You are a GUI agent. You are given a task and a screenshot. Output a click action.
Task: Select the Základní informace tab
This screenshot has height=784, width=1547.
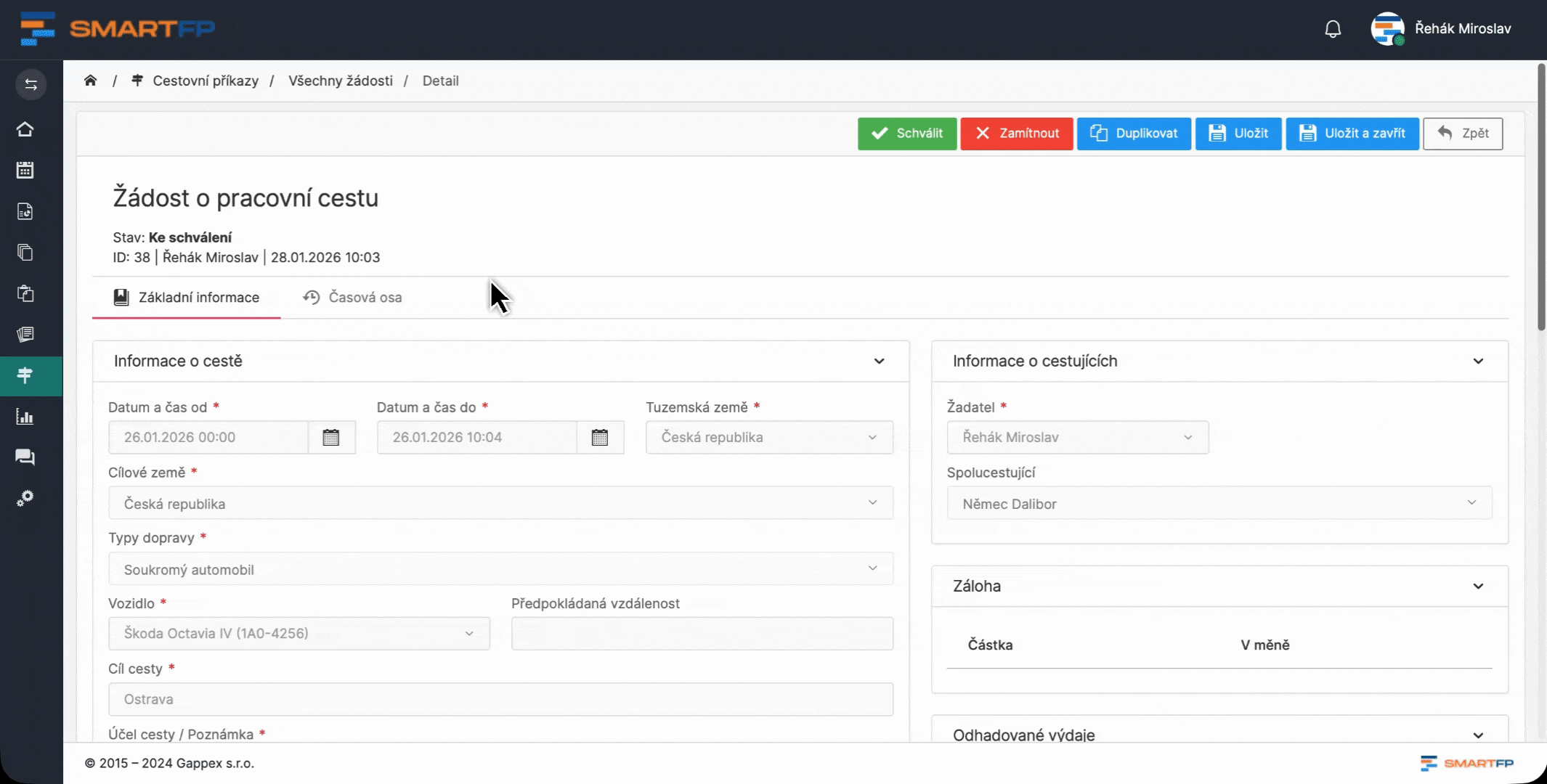(187, 298)
